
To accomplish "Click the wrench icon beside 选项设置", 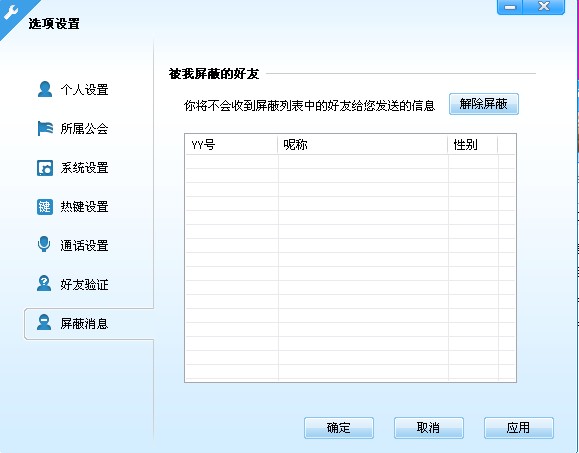I will click(x=10, y=11).
